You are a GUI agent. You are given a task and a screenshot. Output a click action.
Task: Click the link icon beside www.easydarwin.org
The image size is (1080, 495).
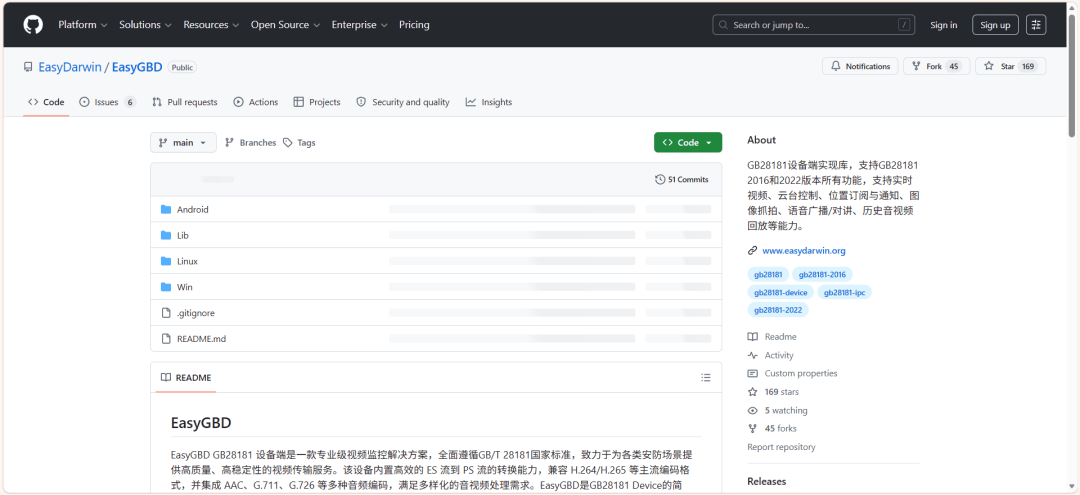pyautogui.click(x=752, y=251)
